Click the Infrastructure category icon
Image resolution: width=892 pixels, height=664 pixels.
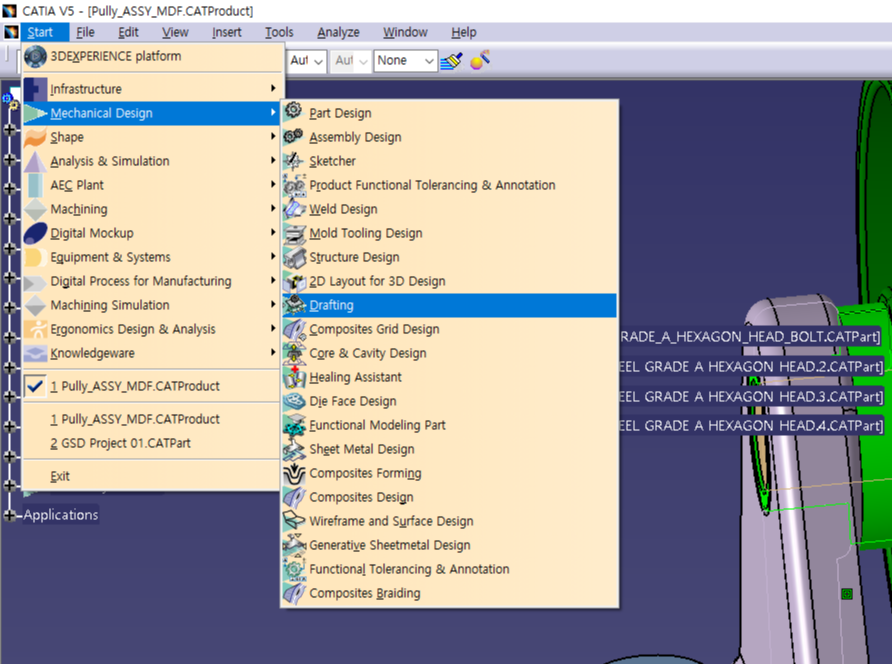coord(35,89)
